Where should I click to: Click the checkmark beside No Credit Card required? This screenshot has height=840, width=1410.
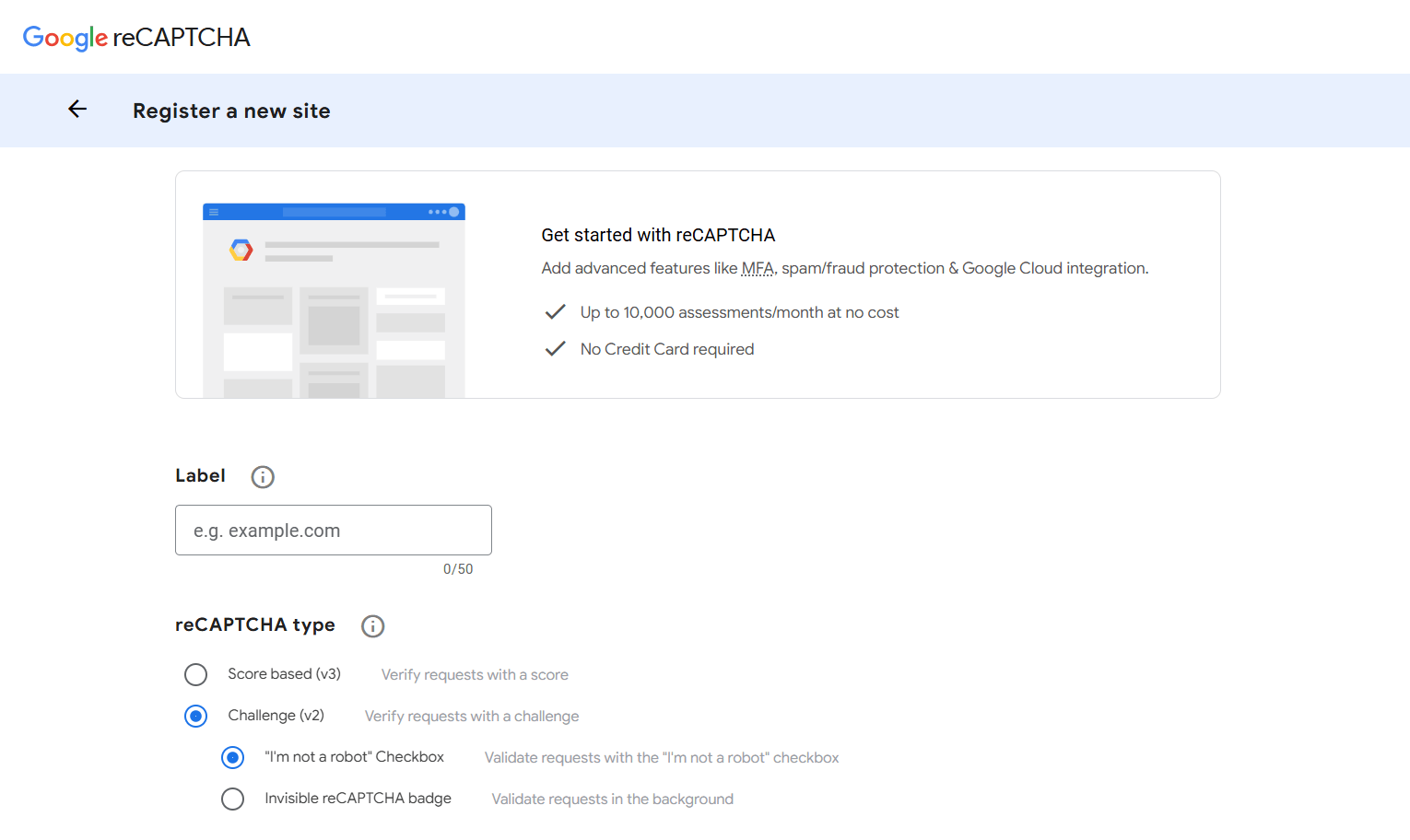555,348
